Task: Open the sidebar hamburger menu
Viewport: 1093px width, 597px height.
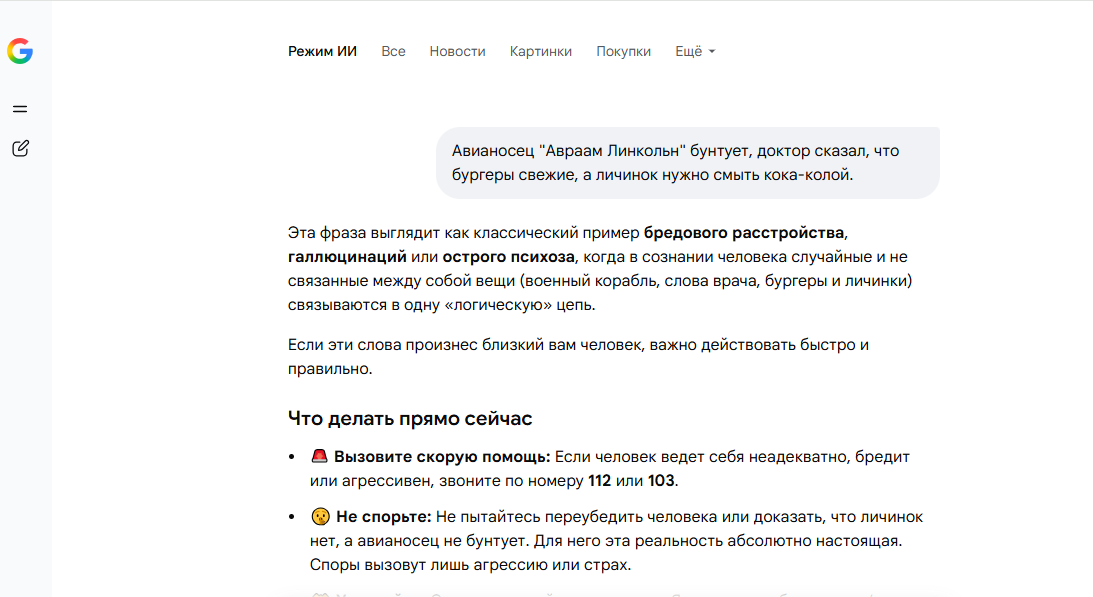Action: click(20, 109)
